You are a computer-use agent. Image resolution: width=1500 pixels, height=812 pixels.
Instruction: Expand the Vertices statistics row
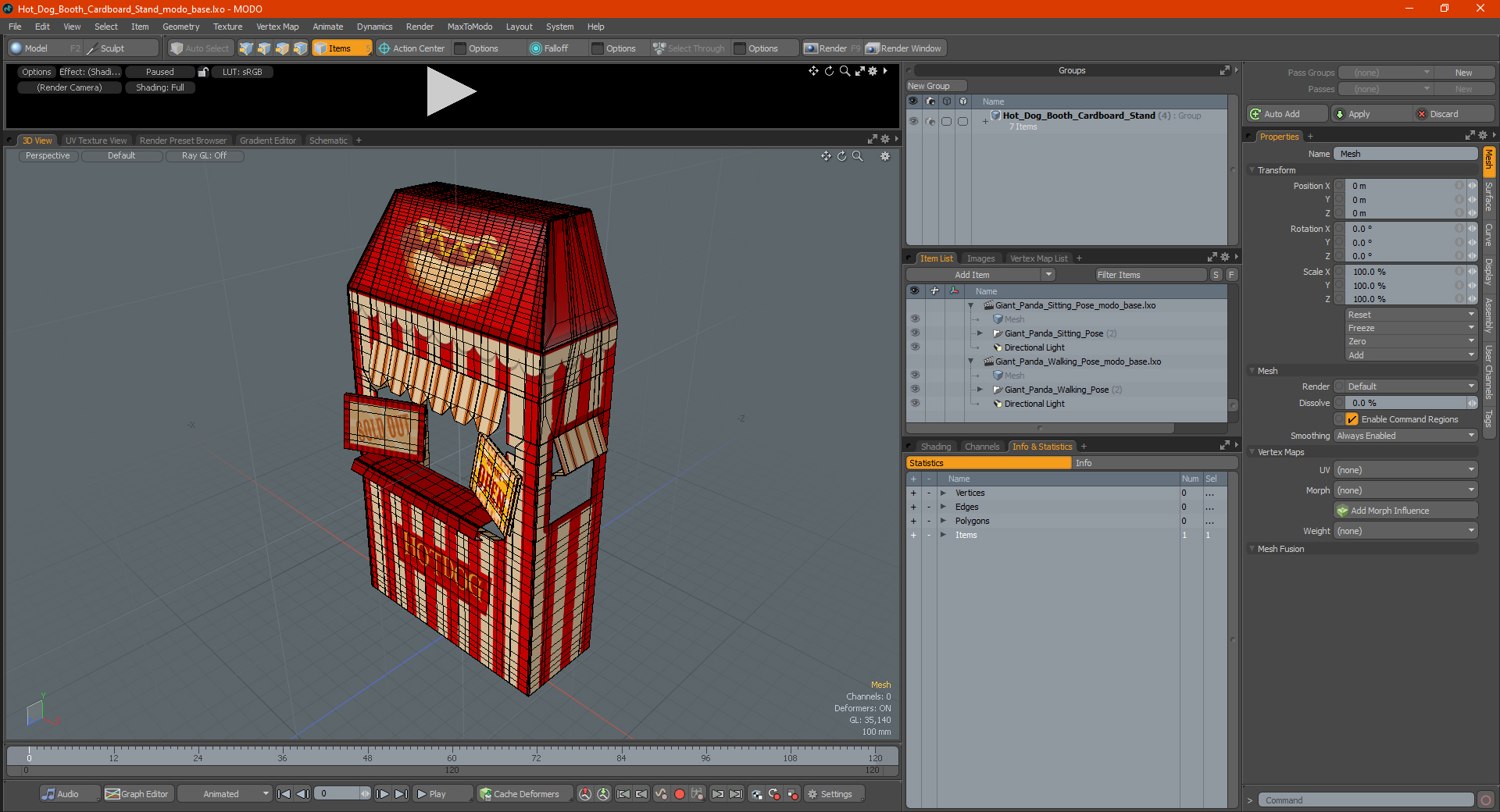(x=944, y=493)
